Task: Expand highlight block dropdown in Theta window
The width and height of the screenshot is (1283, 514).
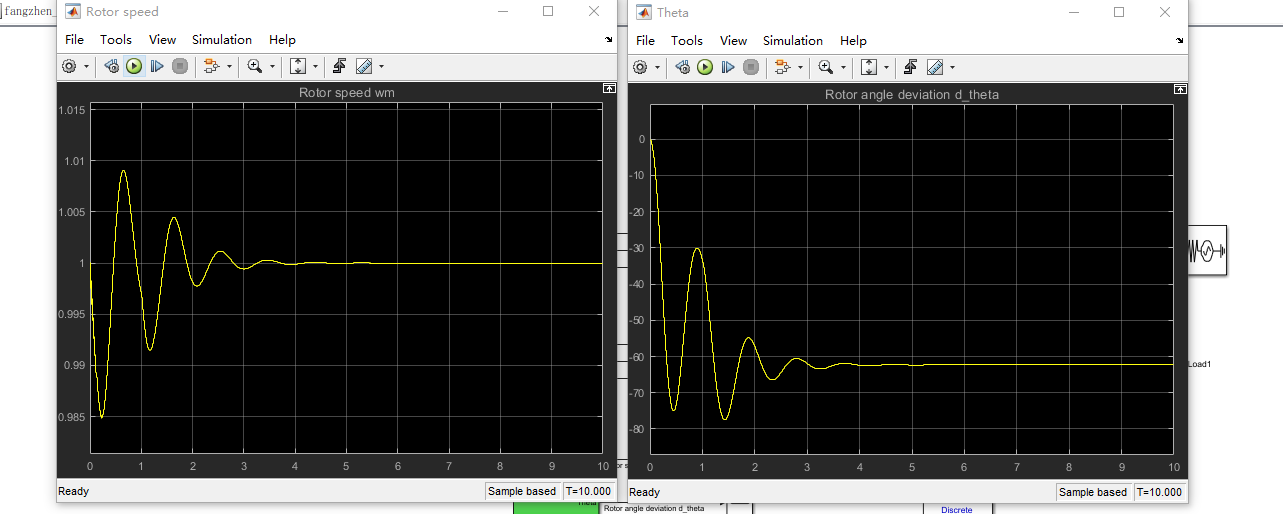Action: click(x=800, y=68)
